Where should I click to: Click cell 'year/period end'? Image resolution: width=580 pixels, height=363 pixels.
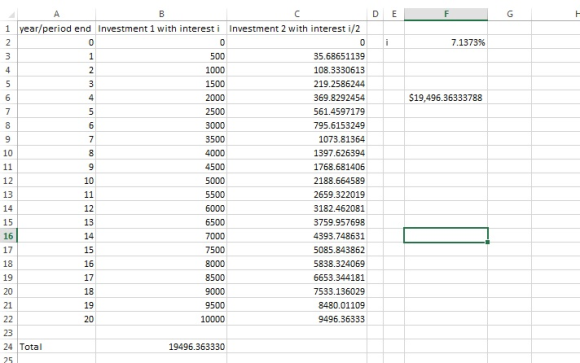56,28
